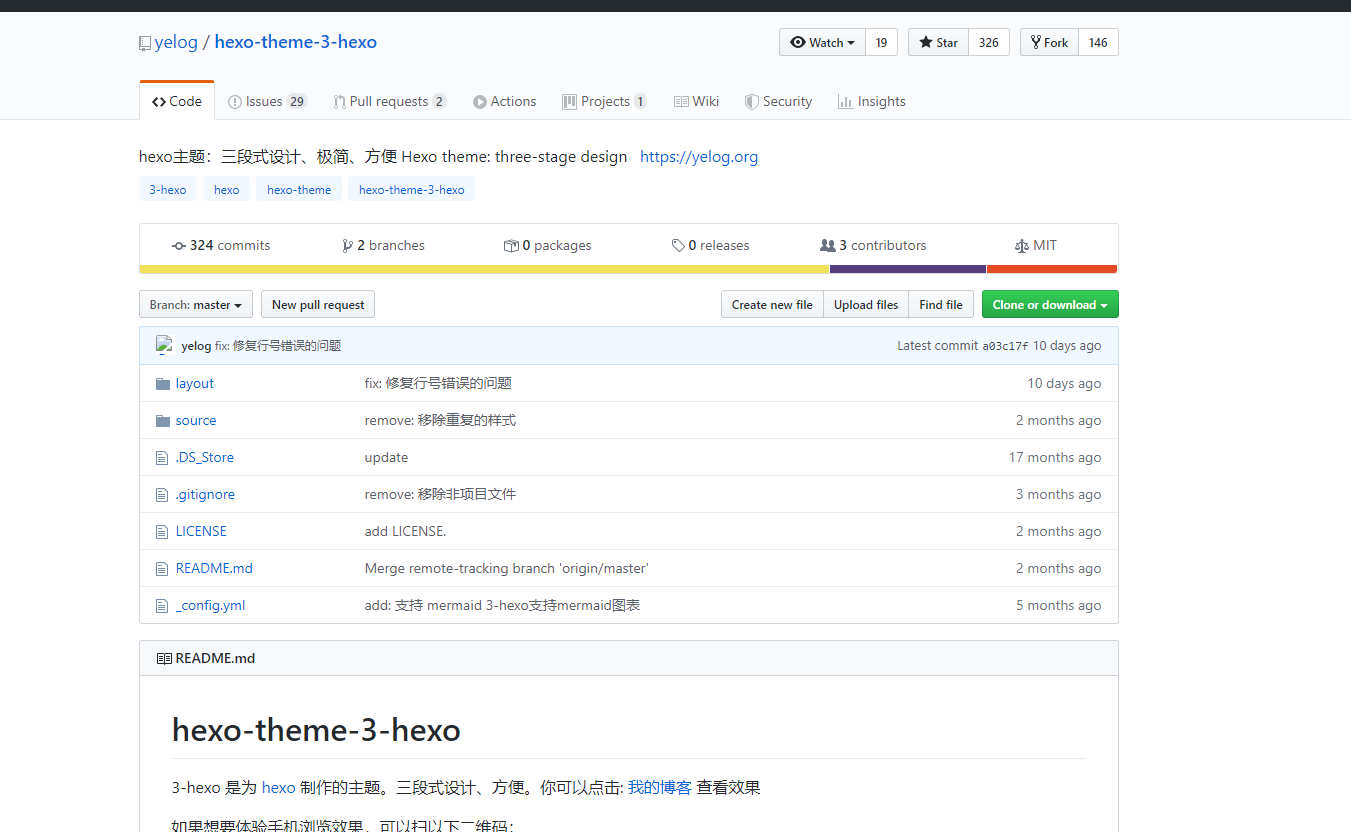Open the hexo-theme-3-hexo repository name link
This screenshot has height=832, width=1351.
(x=296, y=42)
